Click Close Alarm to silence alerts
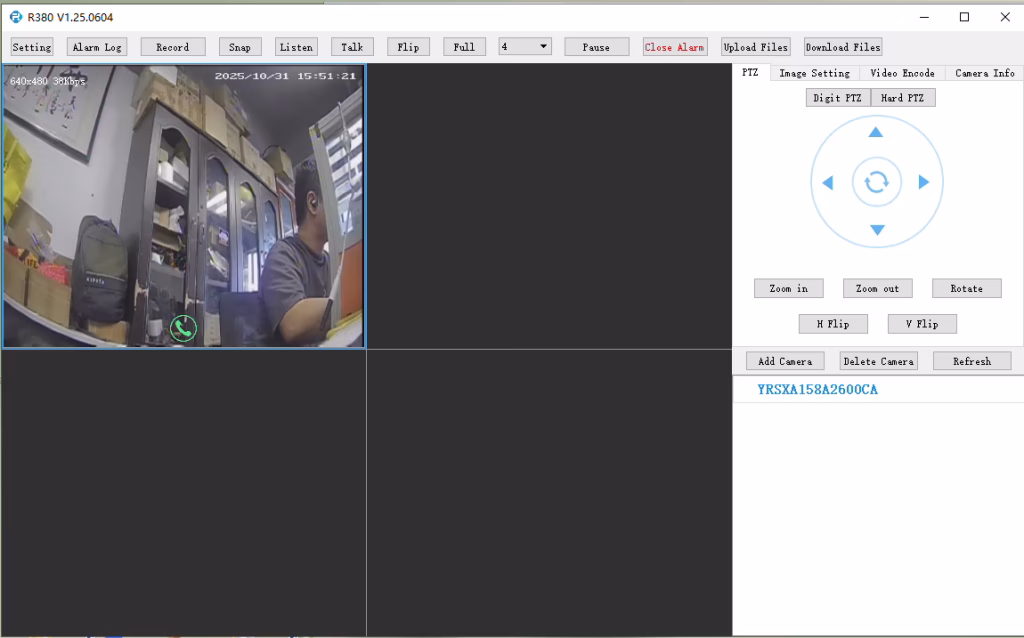Image resolution: width=1024 pixels, height=638 pixels. [674, 46]
